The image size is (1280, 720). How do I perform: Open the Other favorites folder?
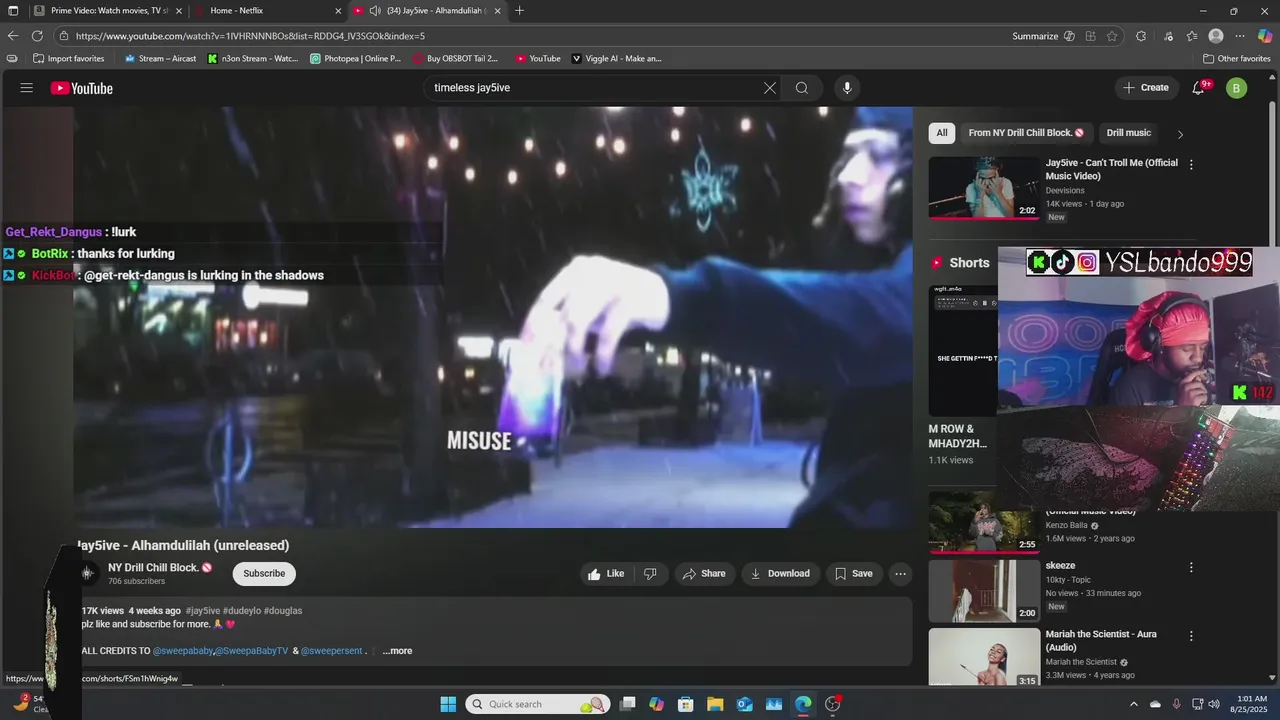(1237, 59)
